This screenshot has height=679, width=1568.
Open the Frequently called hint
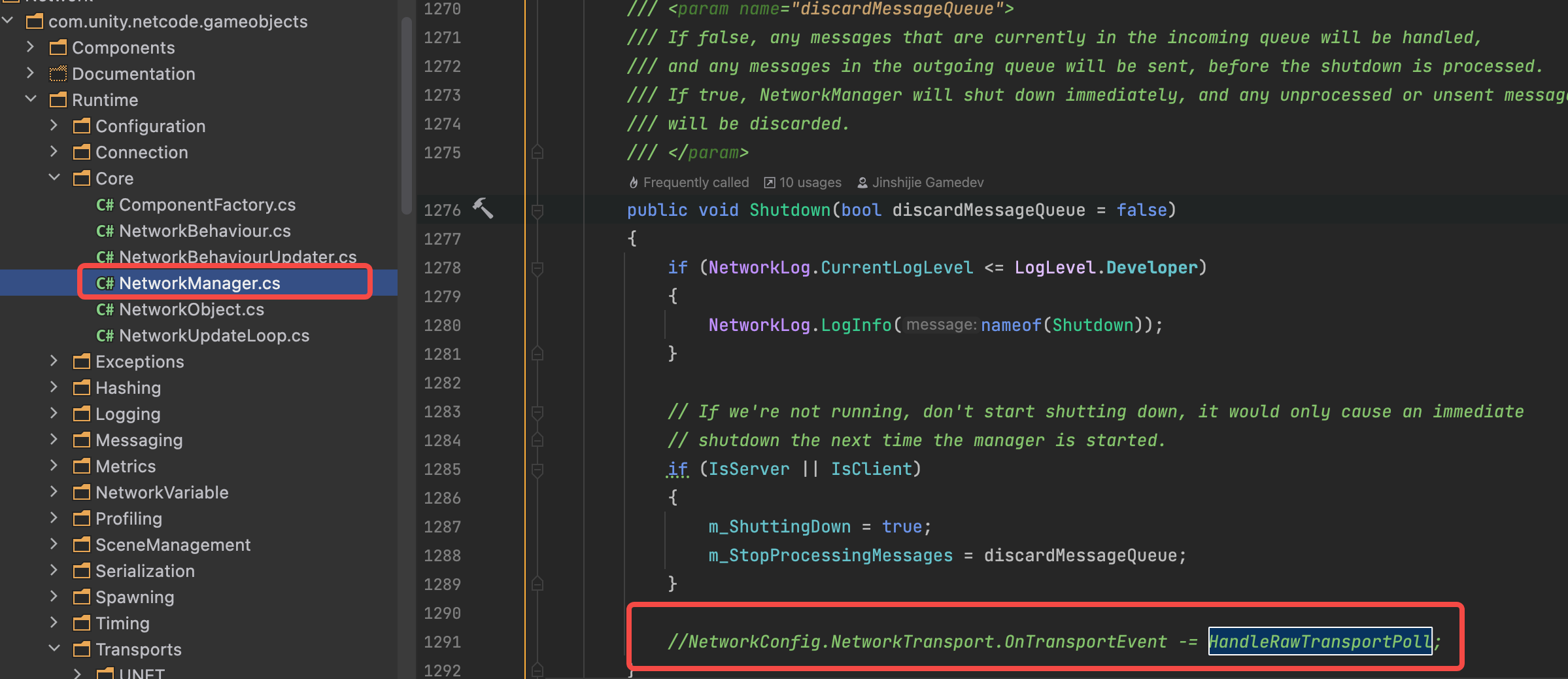pos(689,183)
